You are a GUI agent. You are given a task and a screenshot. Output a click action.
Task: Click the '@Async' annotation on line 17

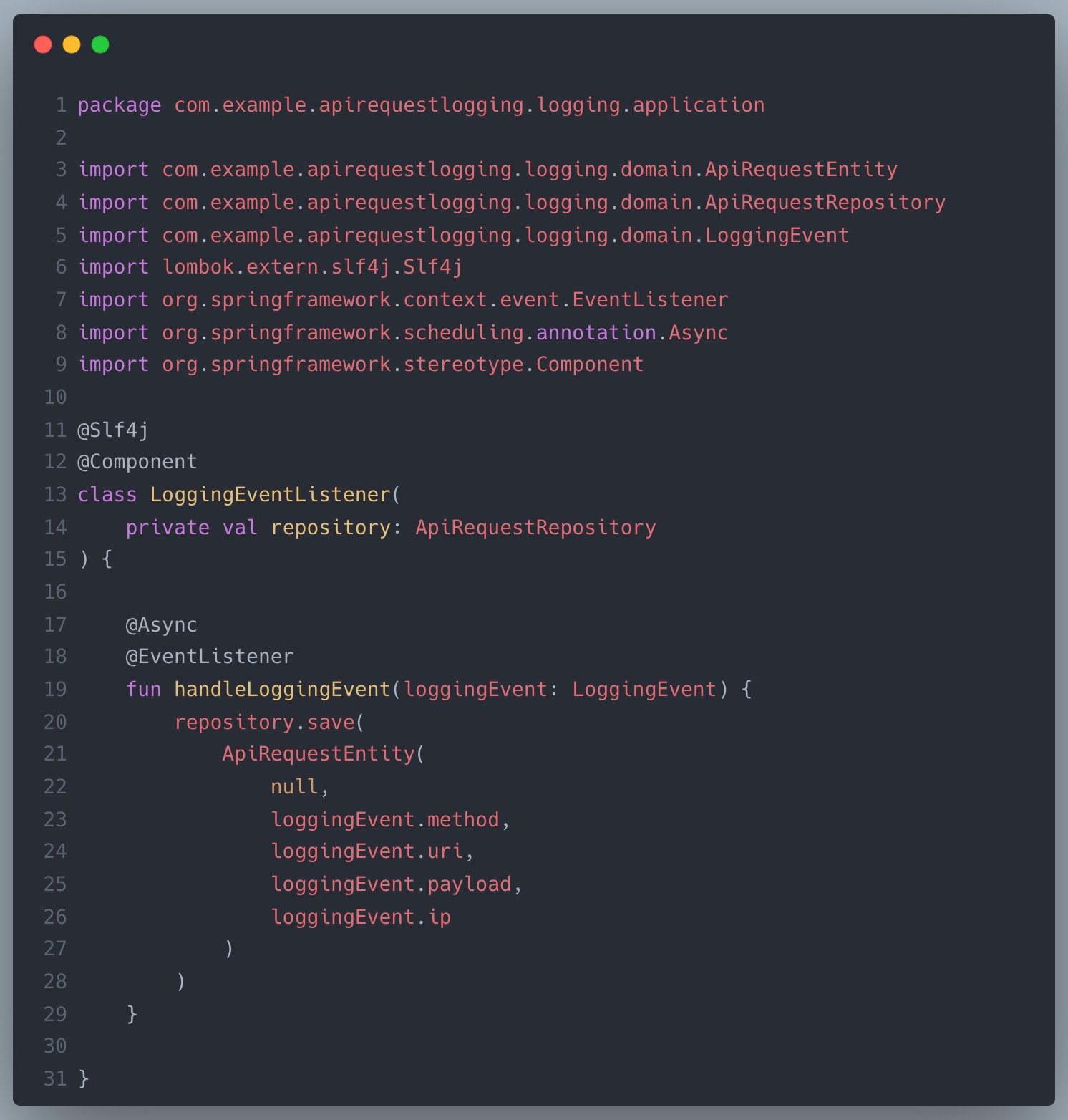click(161, 625)
